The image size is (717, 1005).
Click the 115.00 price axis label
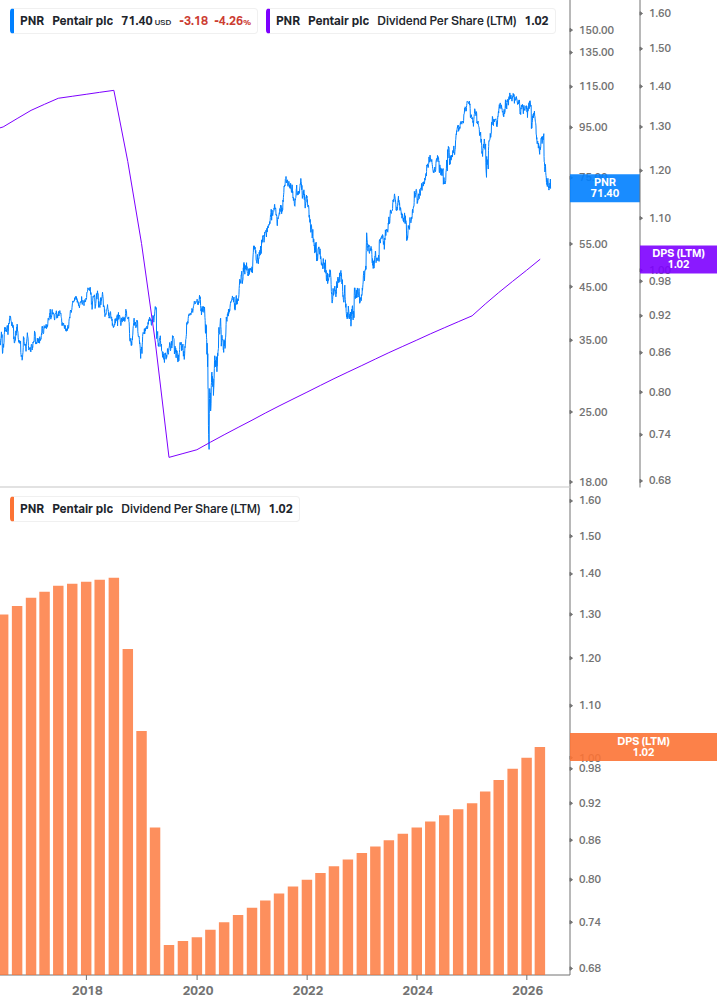tap(597, 86)
